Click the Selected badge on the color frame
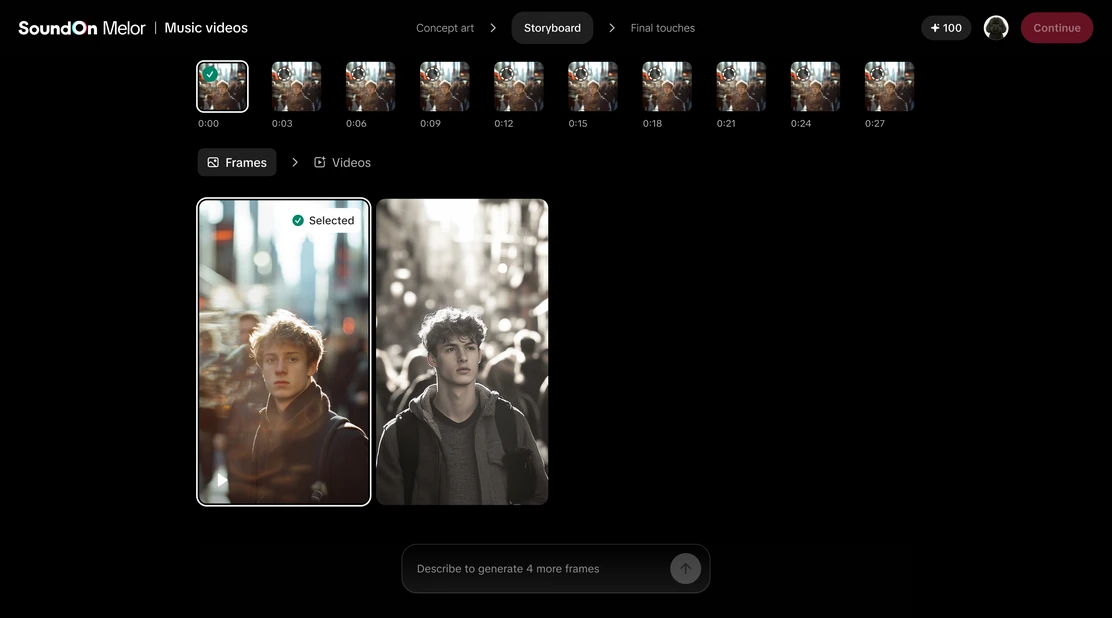Screen dimensions: 1112x618 click(x=323, y=221)
